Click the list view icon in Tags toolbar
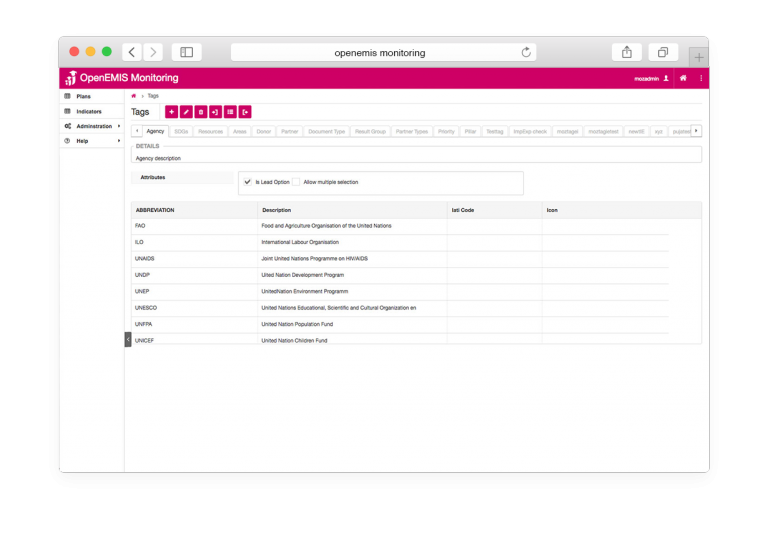 tap(230, 112)
